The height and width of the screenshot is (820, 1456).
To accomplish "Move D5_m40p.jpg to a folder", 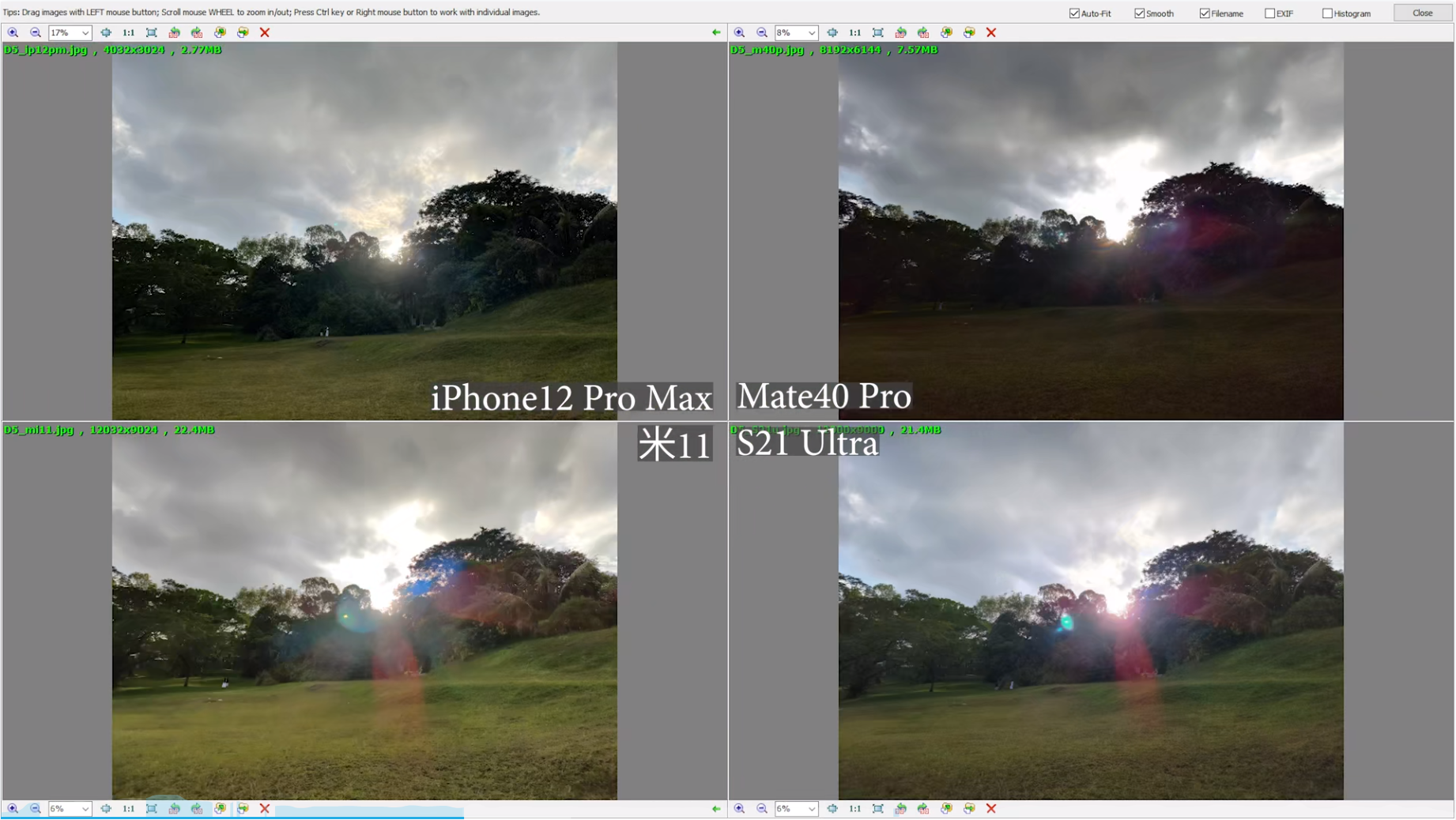I will click(x=969, y=32).
